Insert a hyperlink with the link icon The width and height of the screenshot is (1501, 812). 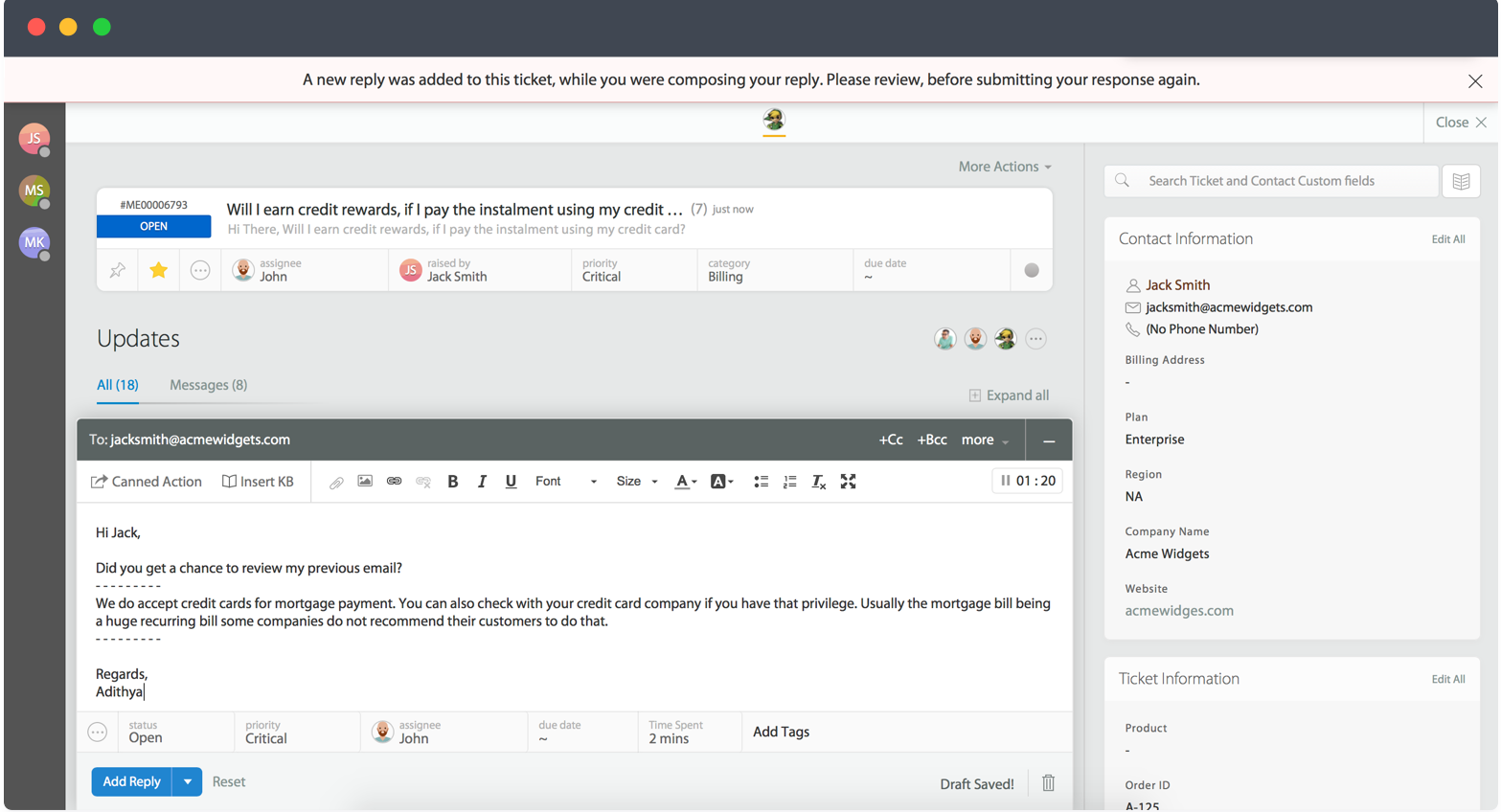pos(394,481)
